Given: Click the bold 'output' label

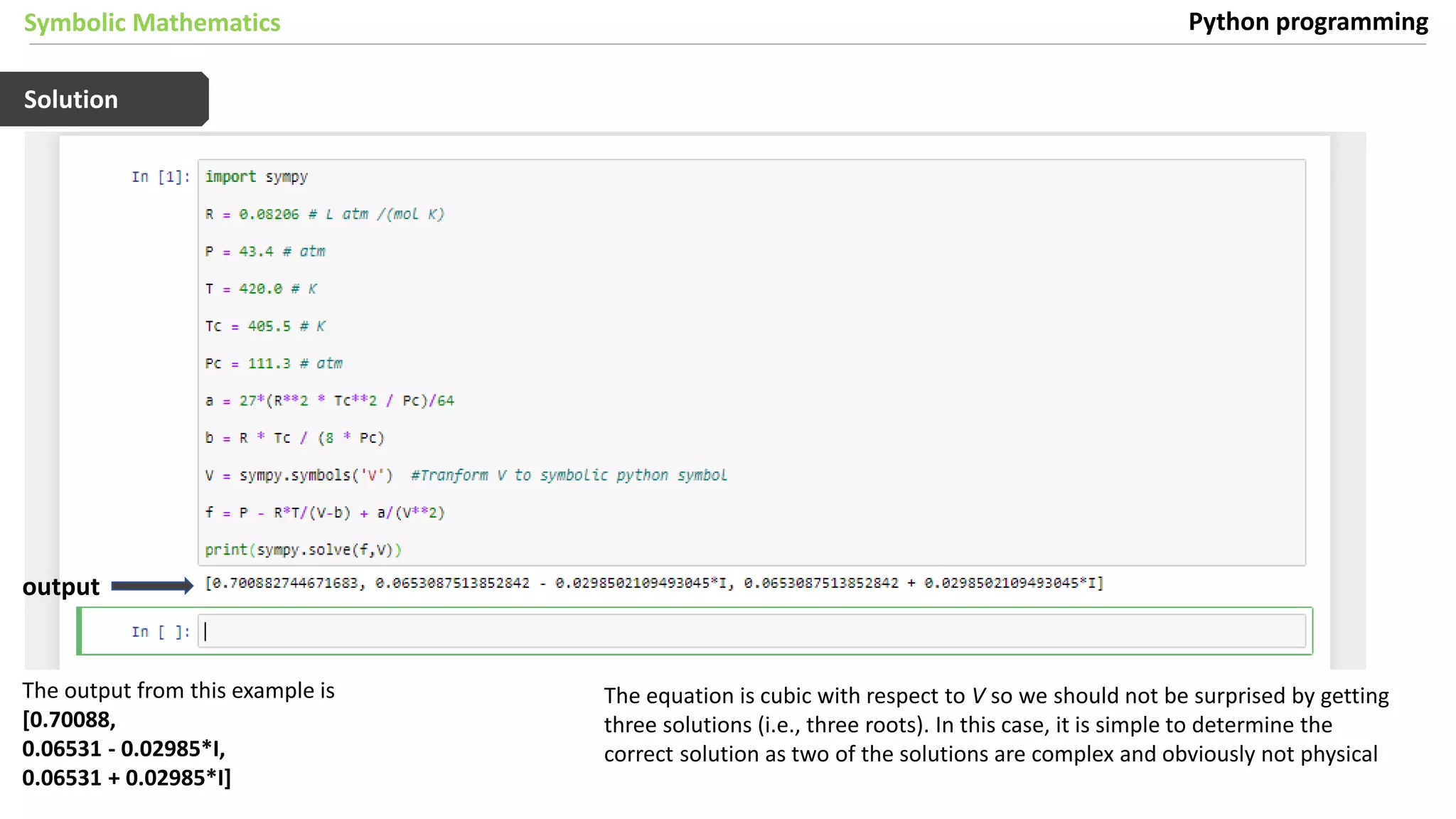Looking at the screenshot, I should [61, 587].
